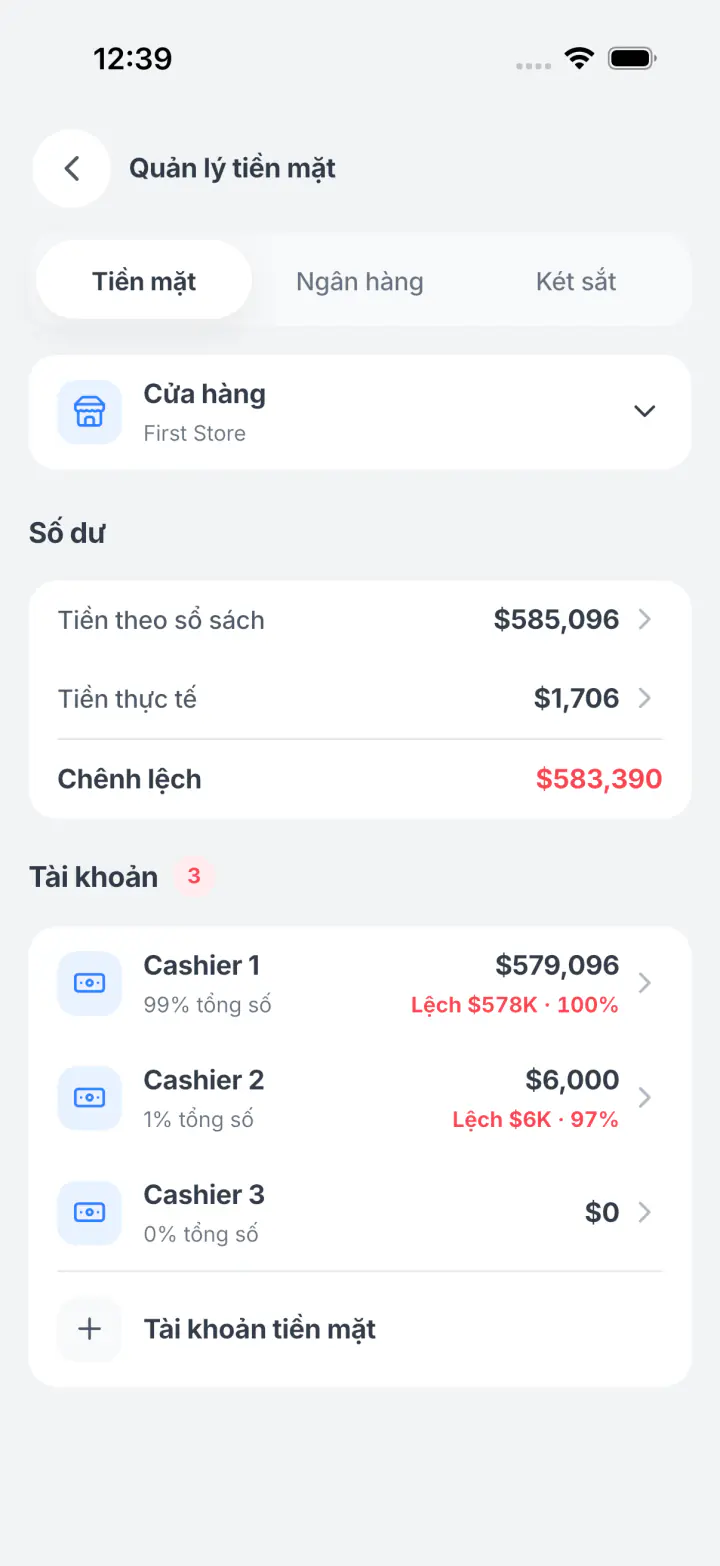This screenshot has height=1566, width=720.
Task: Switch to the Két sắt tab
Action: point(576,281)
